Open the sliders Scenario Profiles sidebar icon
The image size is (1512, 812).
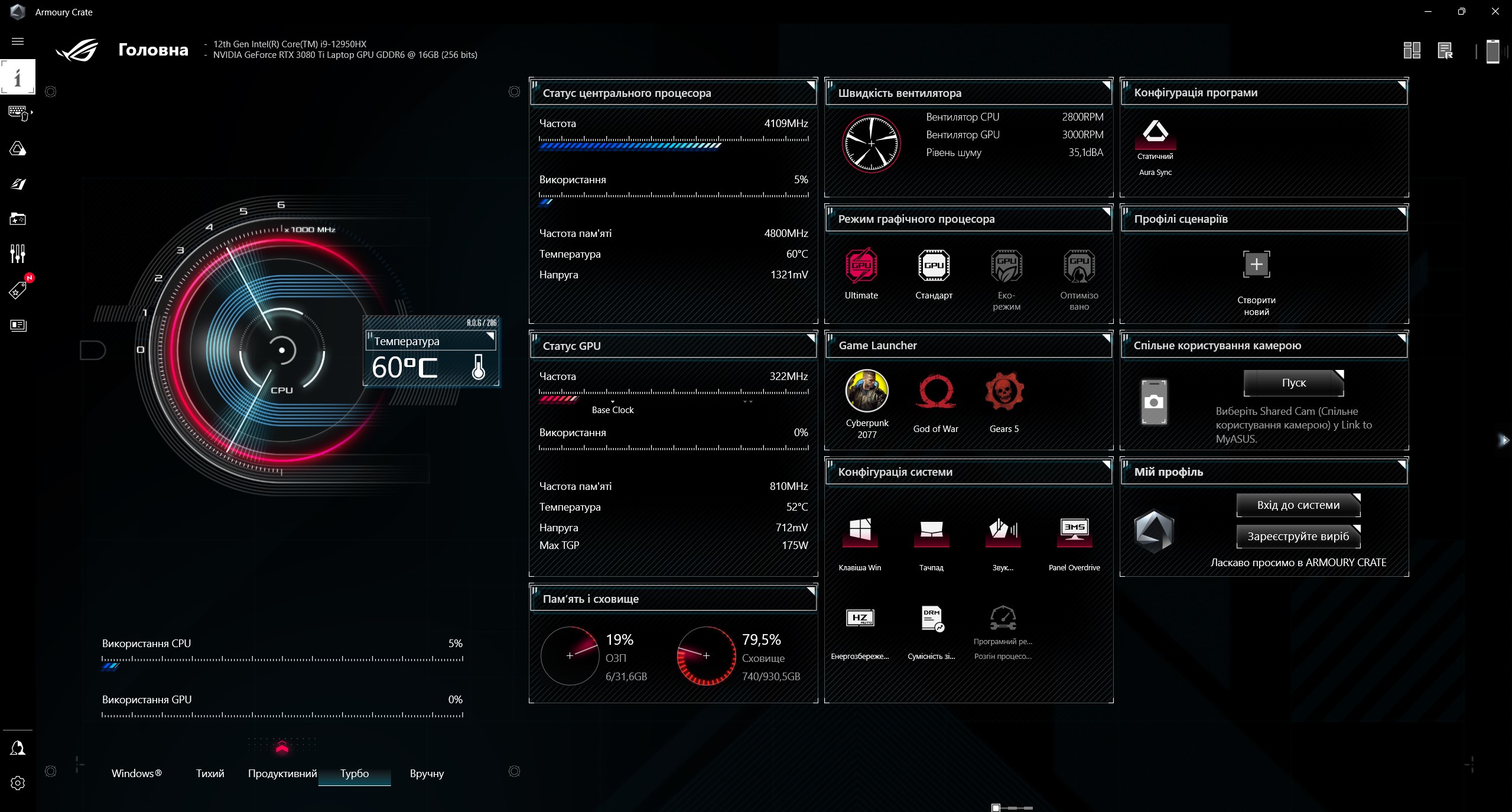coord(18,254)
